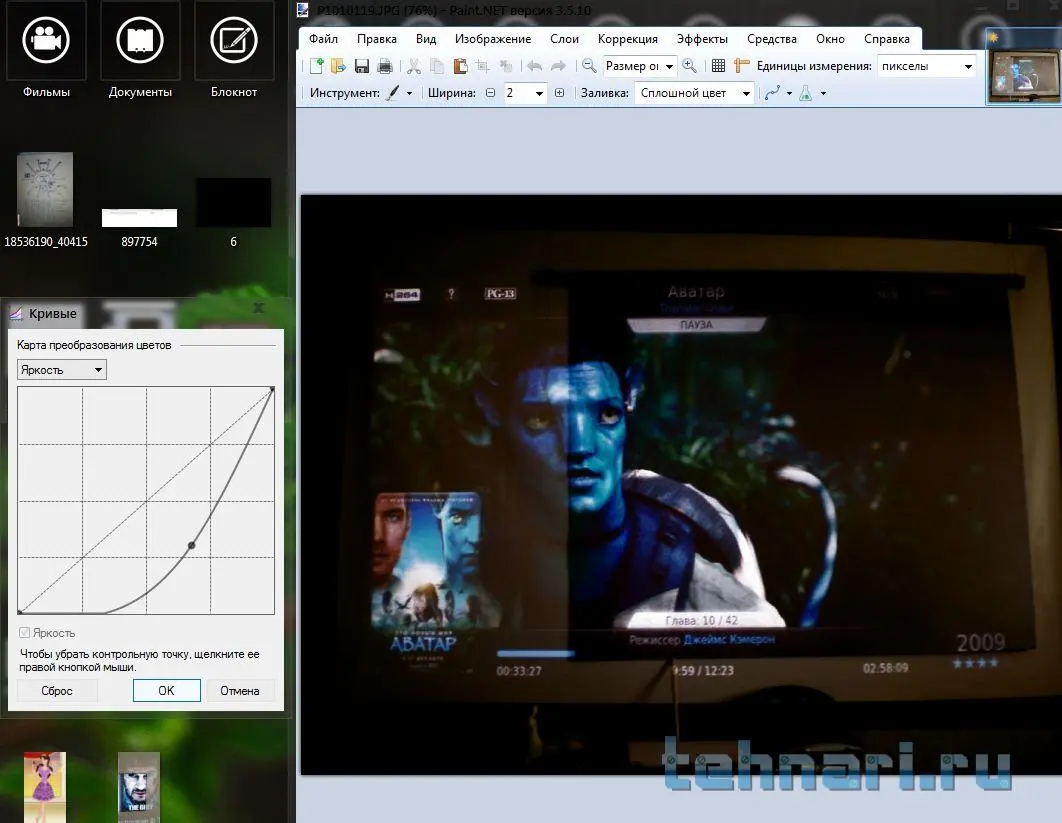1062x823 pixels.
Task: Open the Правка menu
Action: click(377, 39)
